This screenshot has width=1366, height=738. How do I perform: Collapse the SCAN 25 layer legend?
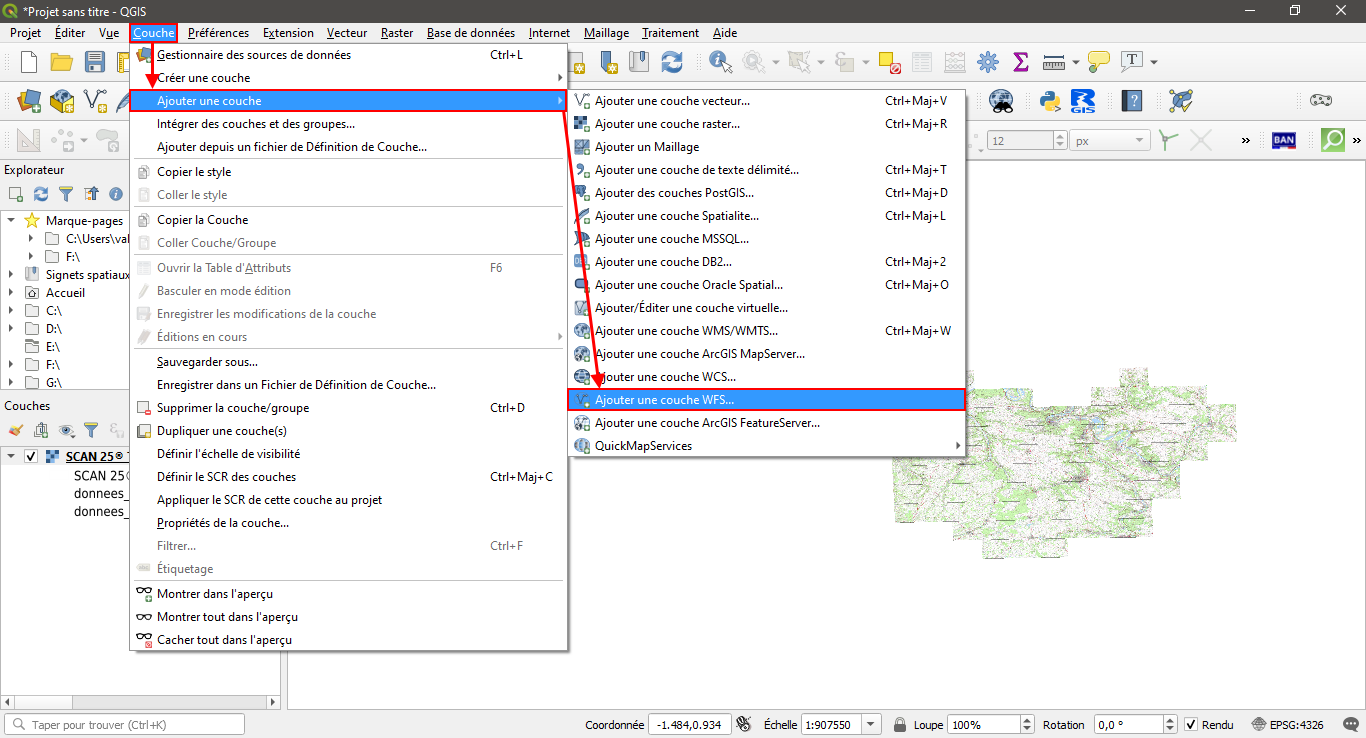pyautogui.click(x=11, y=456)
